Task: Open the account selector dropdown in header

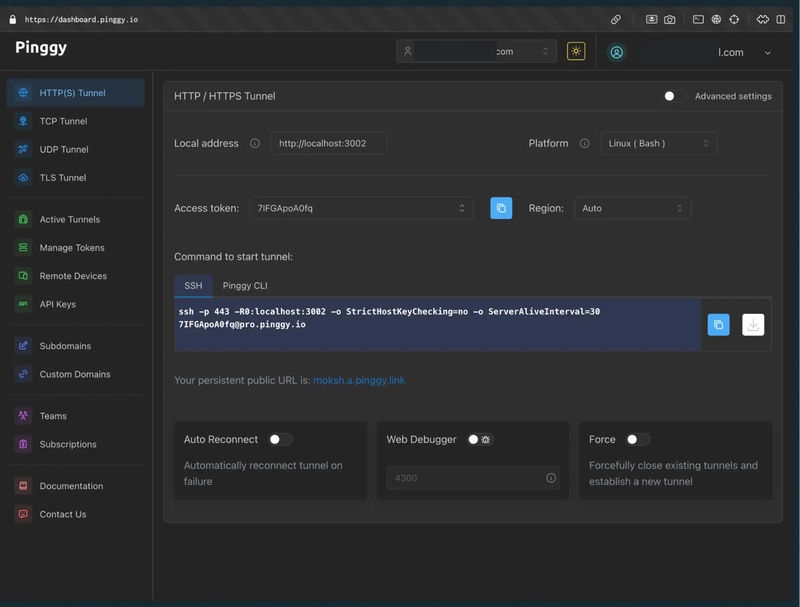Action: click(476, 52)
